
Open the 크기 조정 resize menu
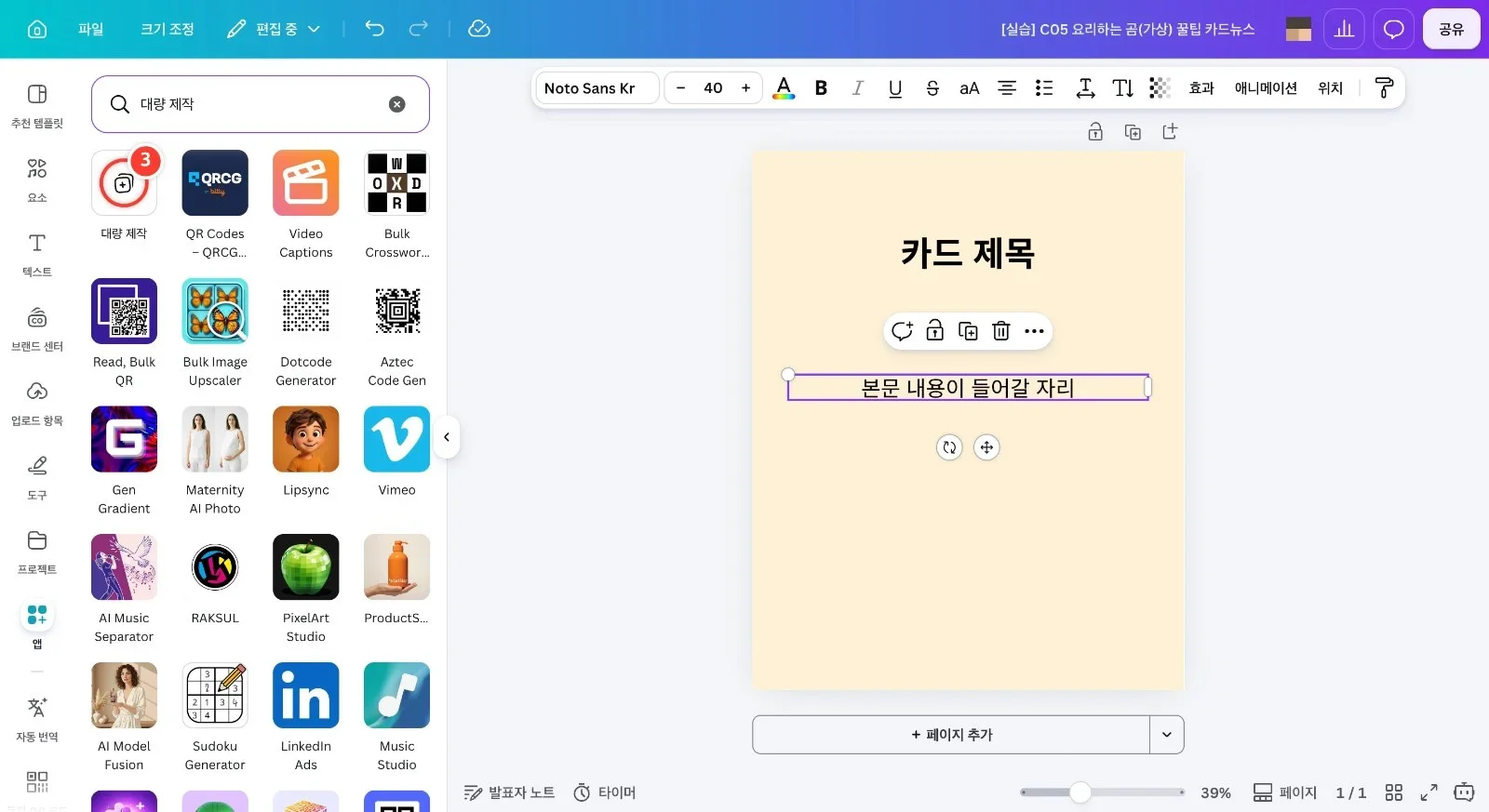click(168, 29)
